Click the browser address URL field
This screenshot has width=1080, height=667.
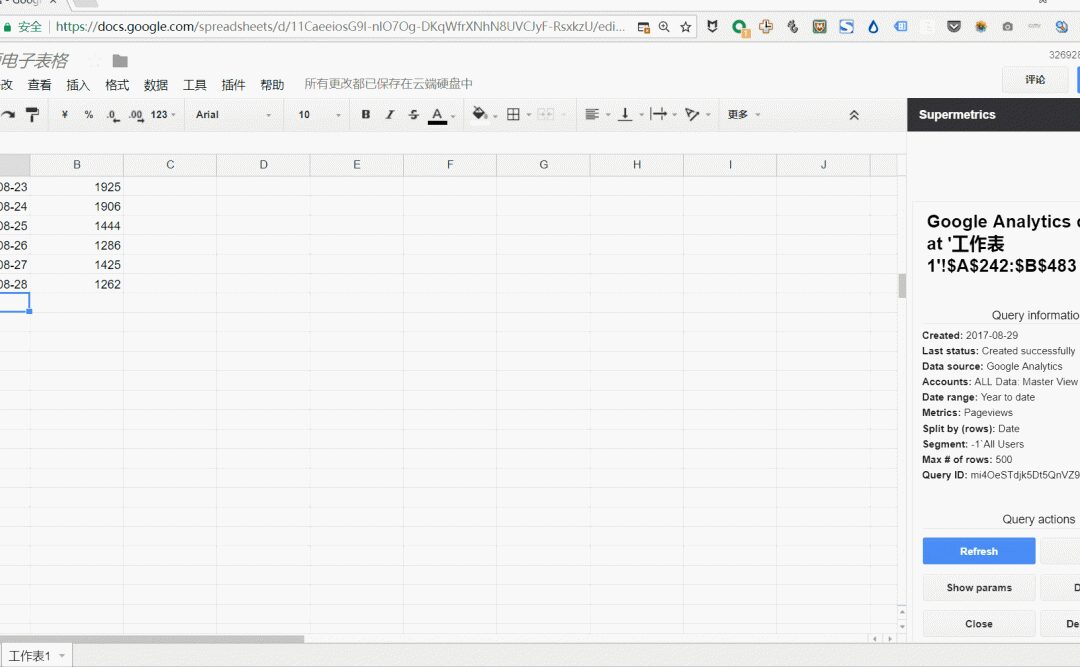tap(340, 27)
